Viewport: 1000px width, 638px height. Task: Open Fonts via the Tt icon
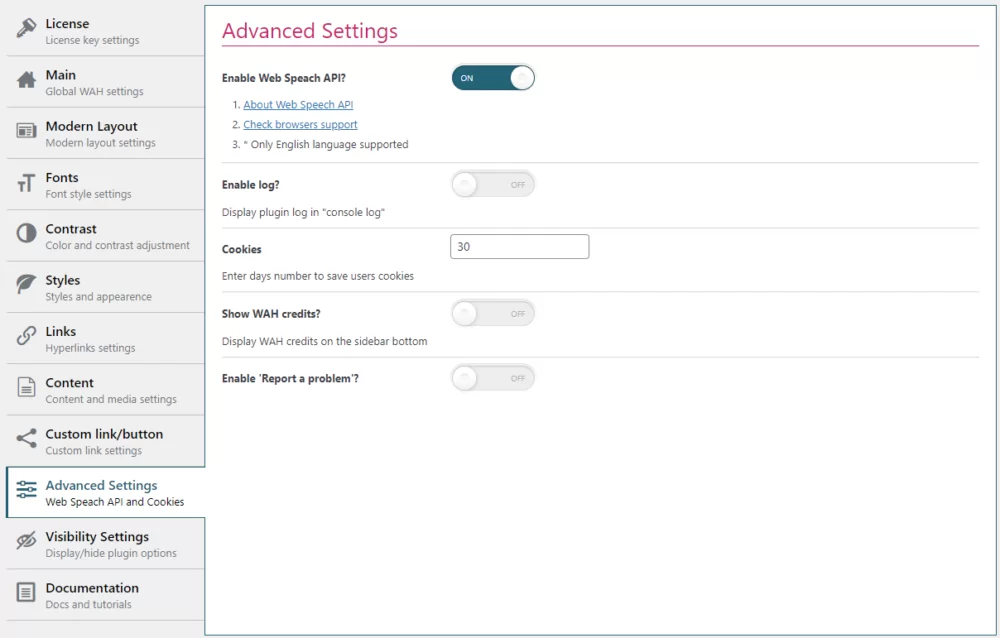(x=25, y=183)
